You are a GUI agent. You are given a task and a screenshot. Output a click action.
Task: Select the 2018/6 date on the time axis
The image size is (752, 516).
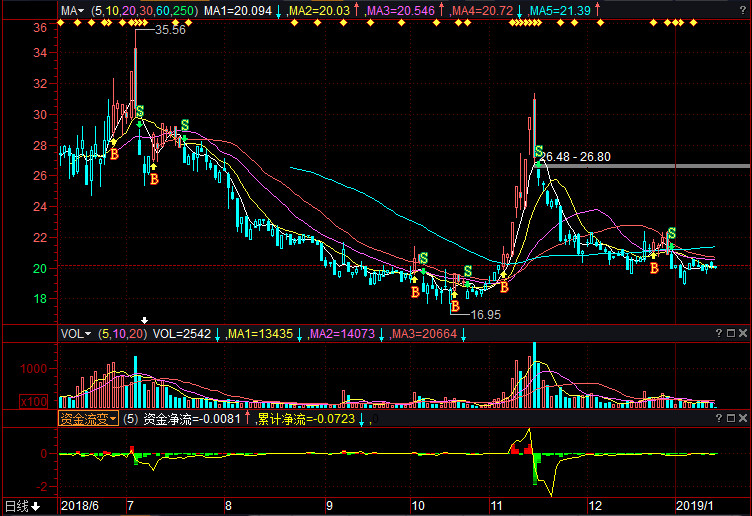82,505
